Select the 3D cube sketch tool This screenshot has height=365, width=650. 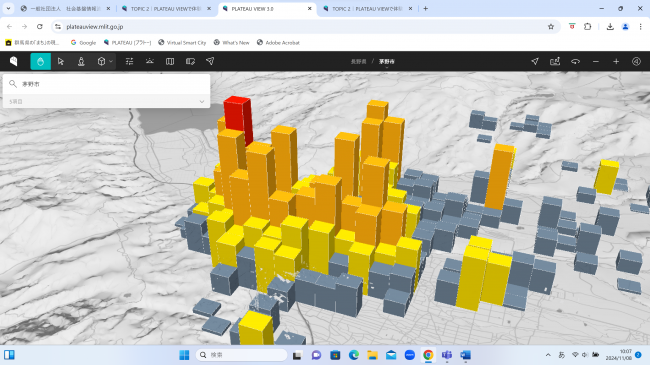101,61
